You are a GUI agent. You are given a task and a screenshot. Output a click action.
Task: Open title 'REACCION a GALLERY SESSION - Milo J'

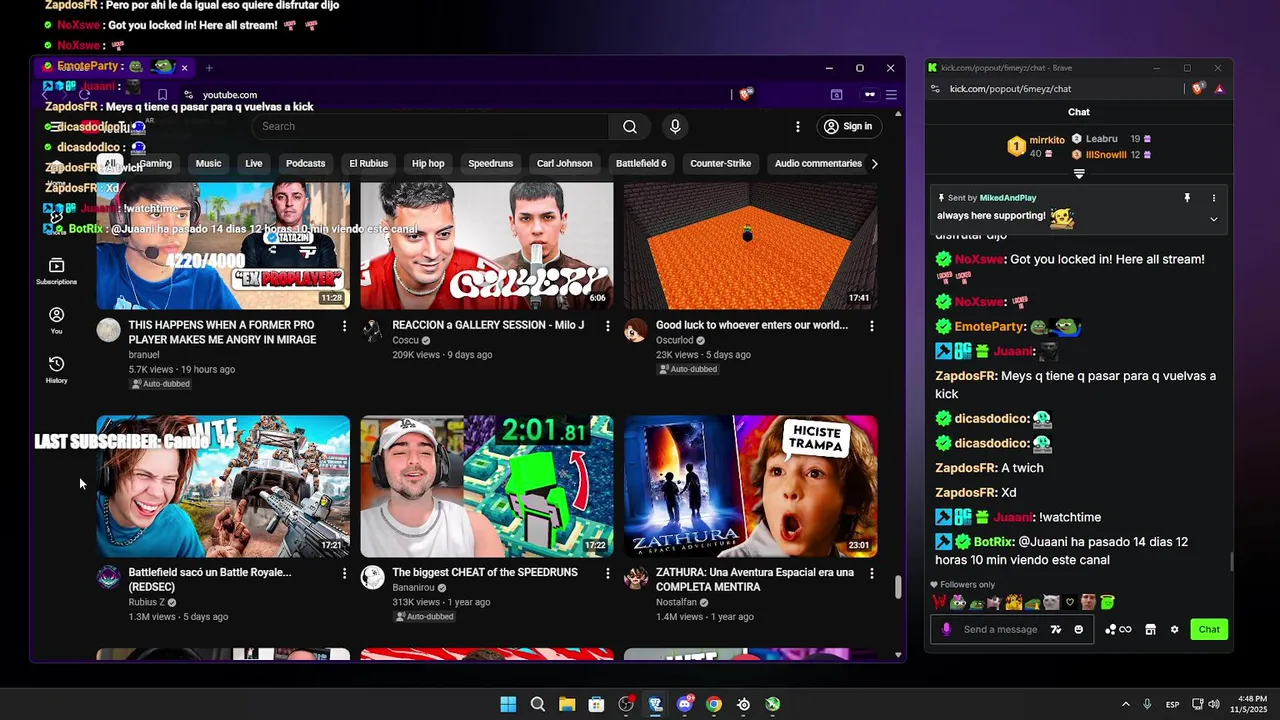click(x=488, y=325)
